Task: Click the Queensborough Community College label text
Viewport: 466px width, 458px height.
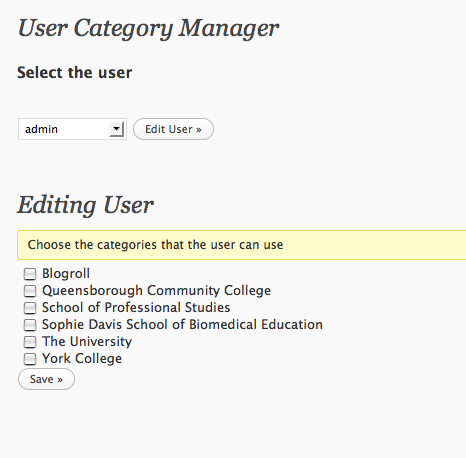Action: (156, 291)
